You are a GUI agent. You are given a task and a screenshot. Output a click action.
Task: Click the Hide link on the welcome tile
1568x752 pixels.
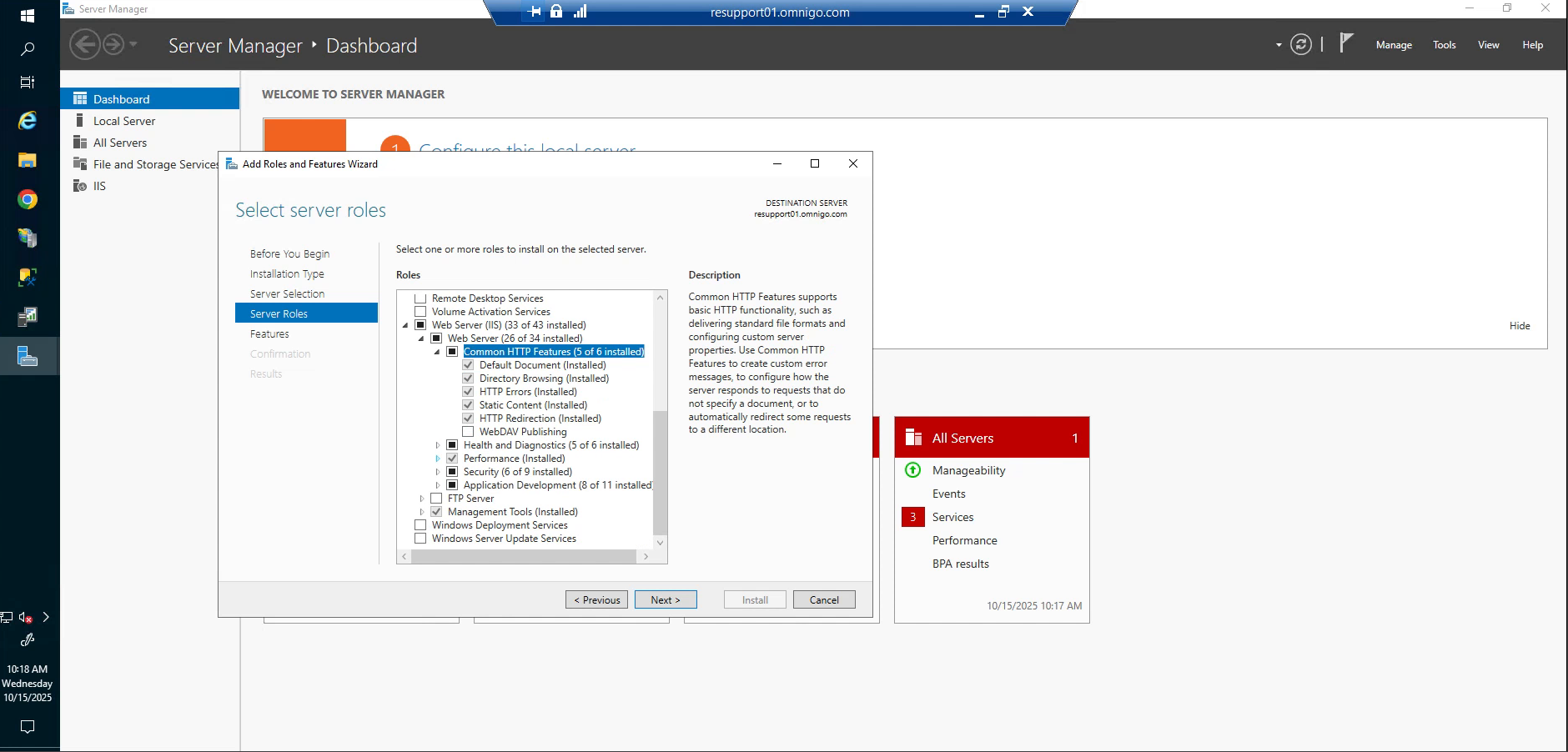tap(1520, 325)
